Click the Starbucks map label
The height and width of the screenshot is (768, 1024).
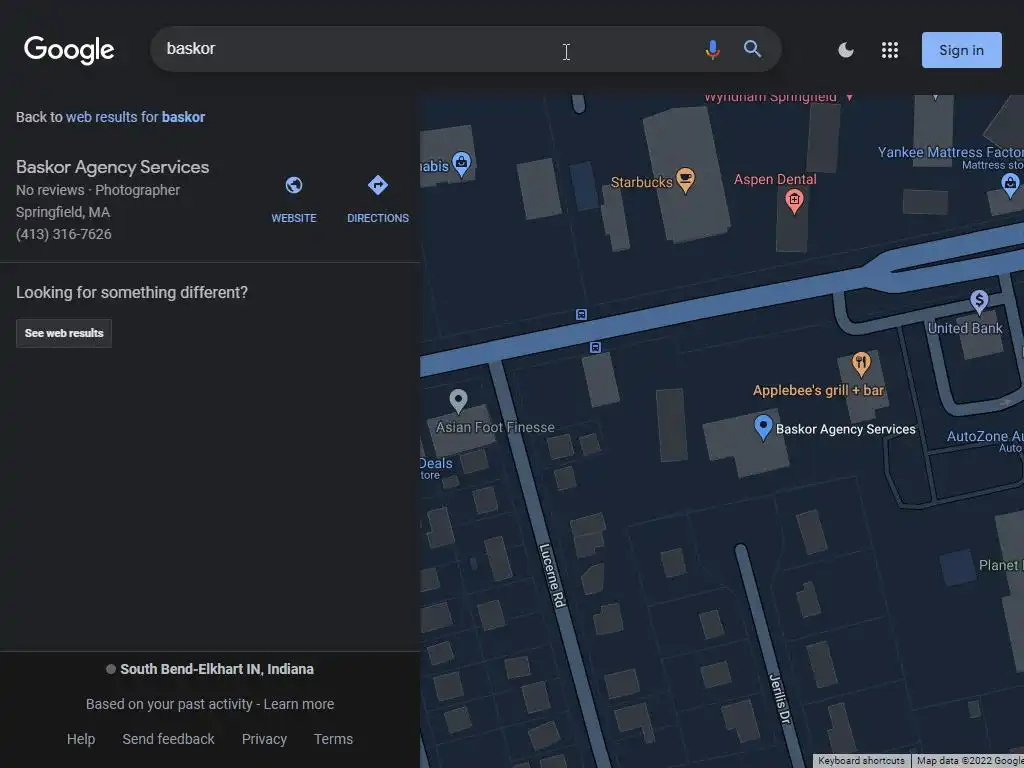coord(641,182)
